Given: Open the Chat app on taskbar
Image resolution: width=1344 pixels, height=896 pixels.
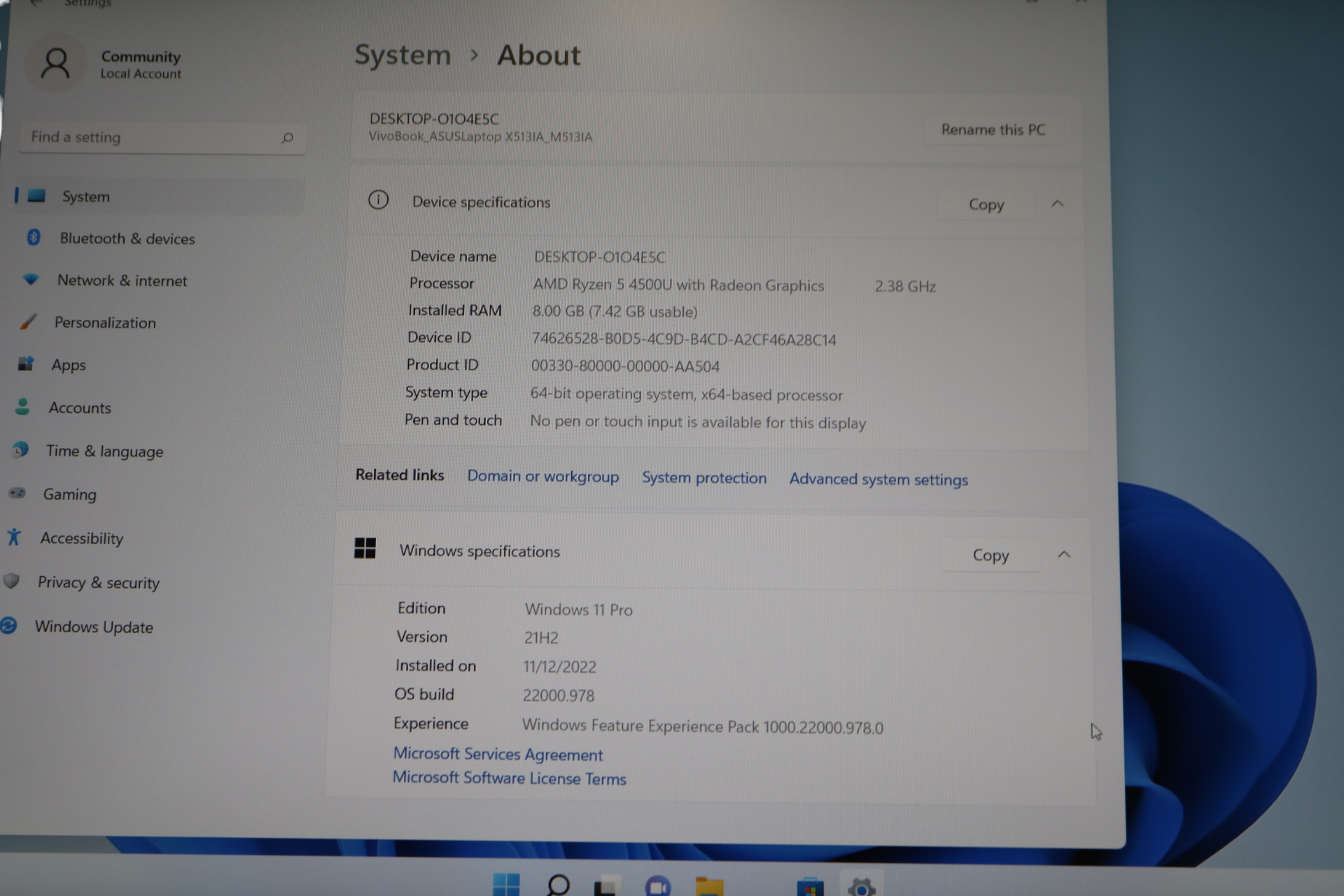Looking at the screenshot, I should tap(657, 887).
